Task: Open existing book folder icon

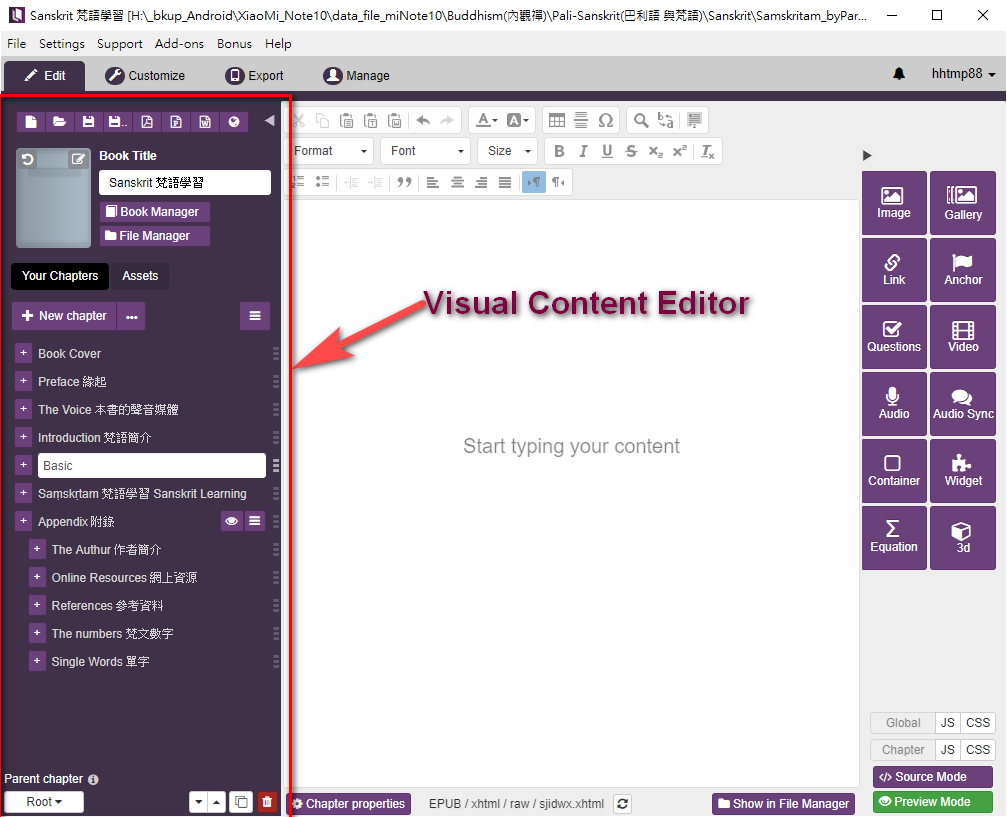Action: click(x=60, y=121)
